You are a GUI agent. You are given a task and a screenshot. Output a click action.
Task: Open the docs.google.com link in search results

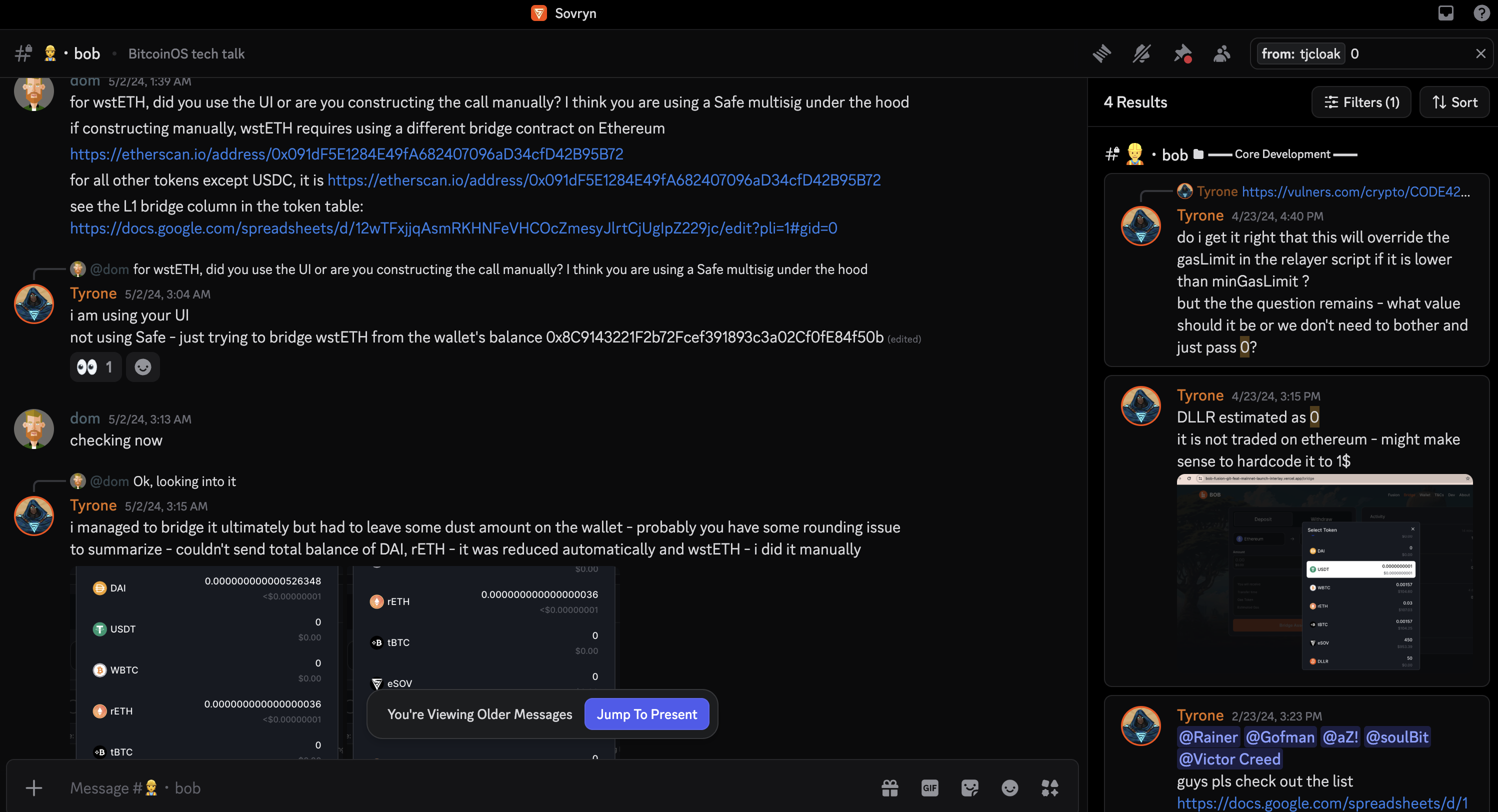1322,802
